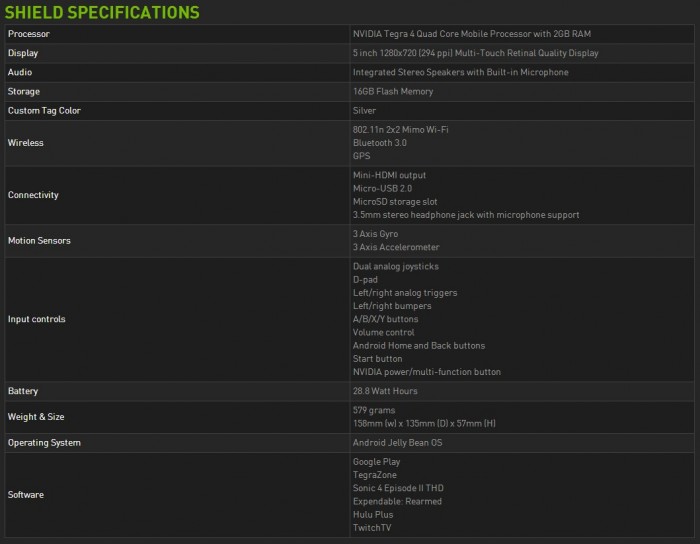The width and height of the screenshot is (700, 544).
Task: Click the TwitchTV software entry
Action: (372, 527)
